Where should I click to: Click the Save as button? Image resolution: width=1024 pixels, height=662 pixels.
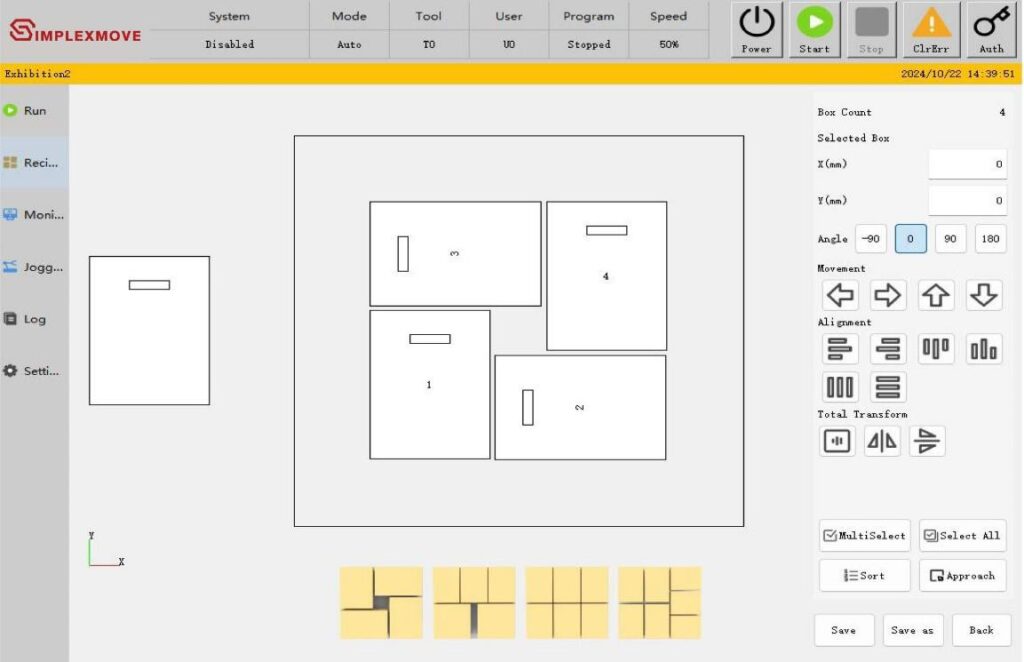912,630
